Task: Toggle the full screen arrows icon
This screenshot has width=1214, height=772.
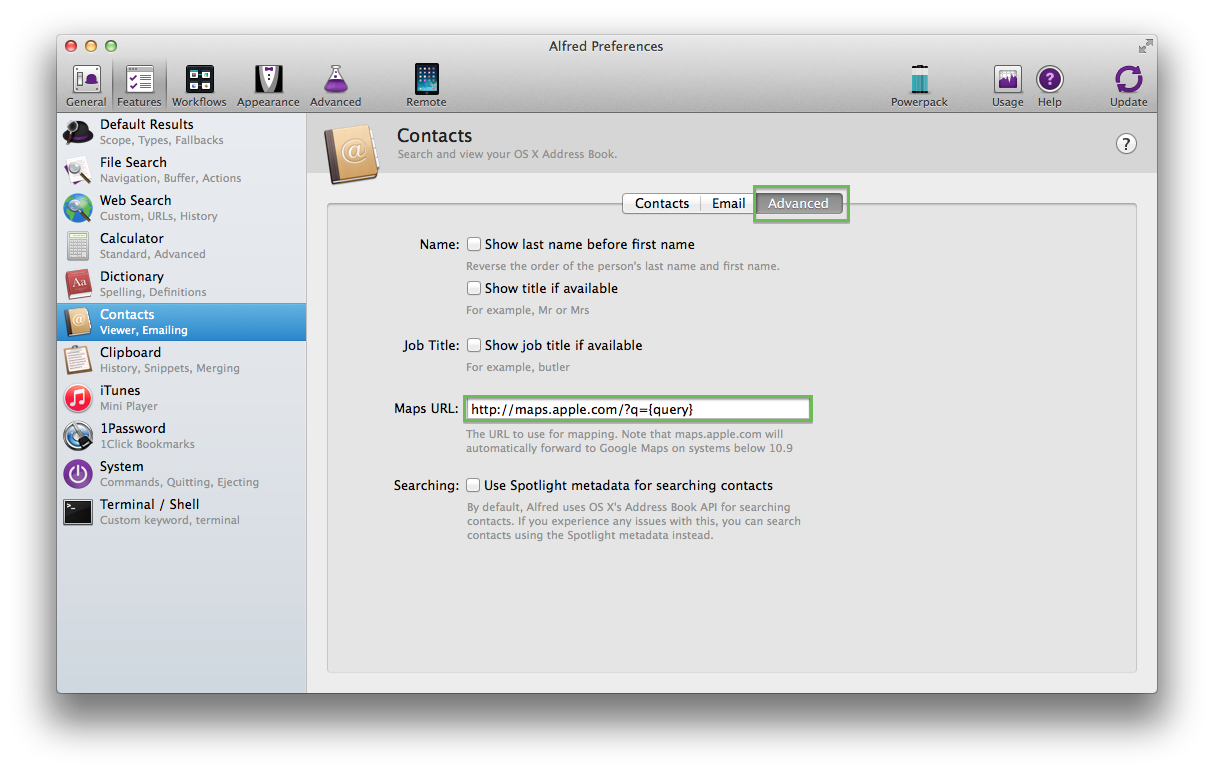Action: pyautogui.click(x=1145, y=46)
